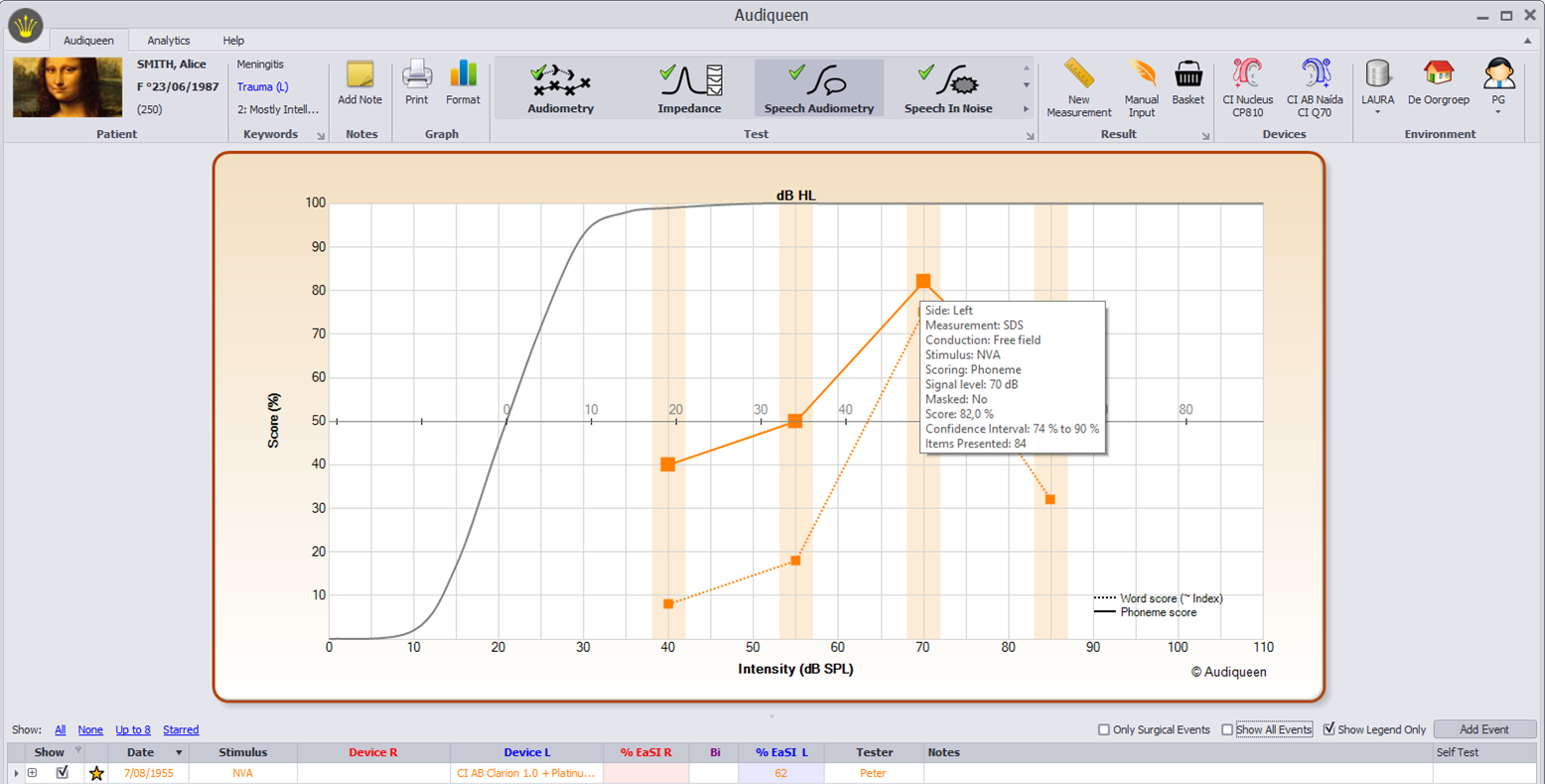Disable Show Legend Only
The width and height of the screenshot is (1545, 784).
(1332, 729)
